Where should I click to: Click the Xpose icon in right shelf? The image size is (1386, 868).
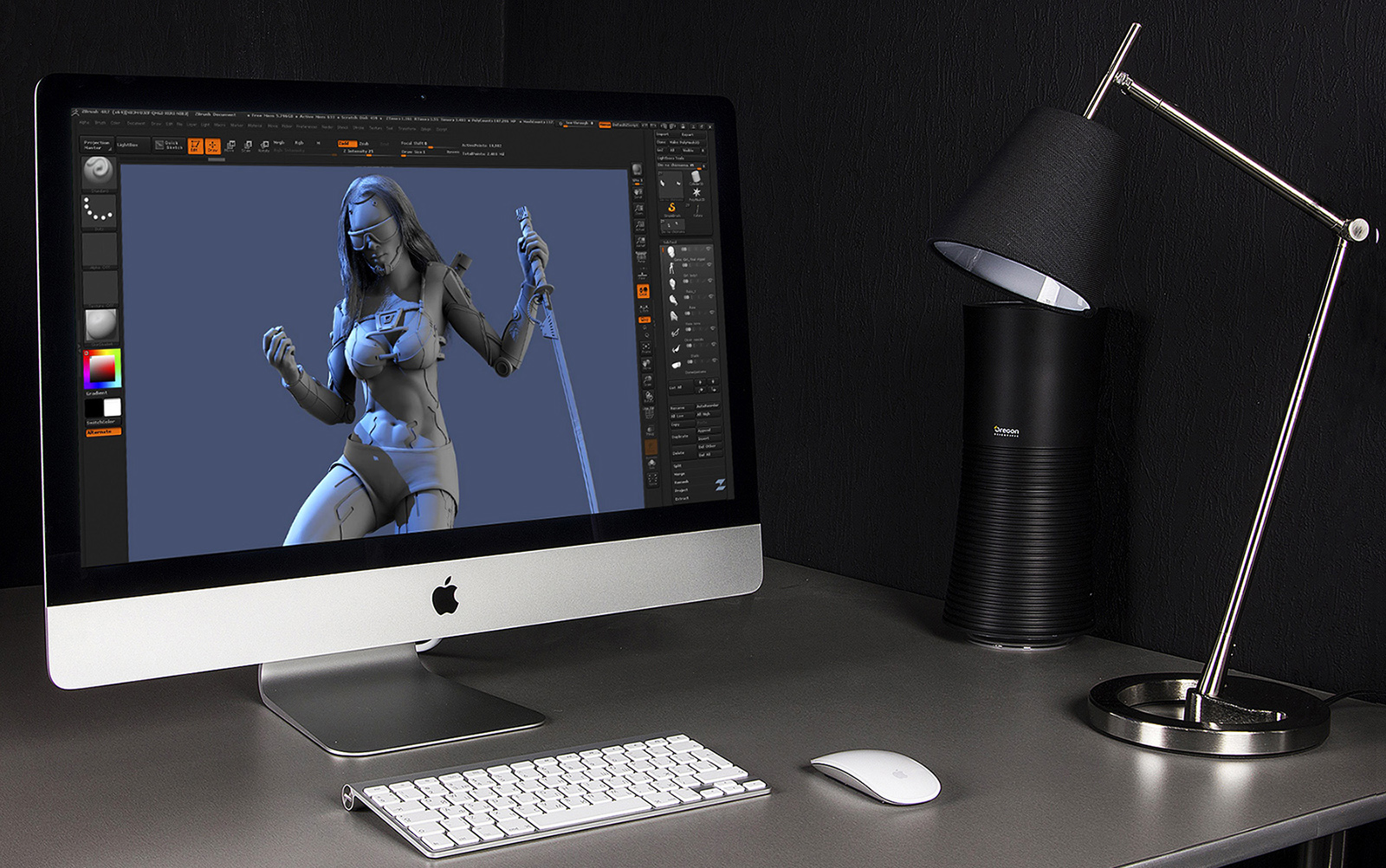coord(653,479)
